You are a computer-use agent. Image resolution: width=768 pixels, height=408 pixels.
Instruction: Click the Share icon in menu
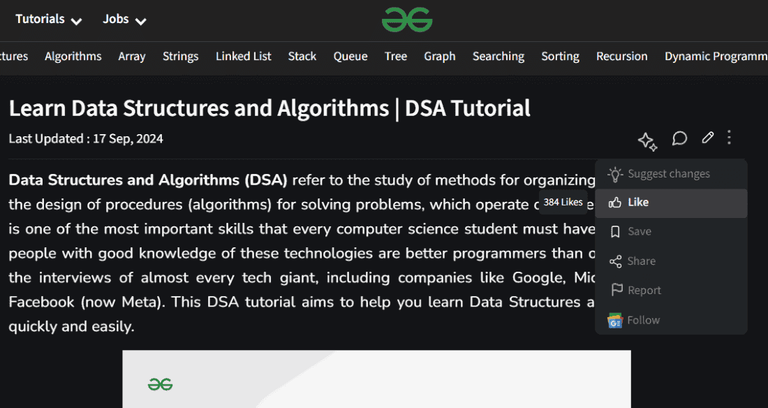[615, 261]
